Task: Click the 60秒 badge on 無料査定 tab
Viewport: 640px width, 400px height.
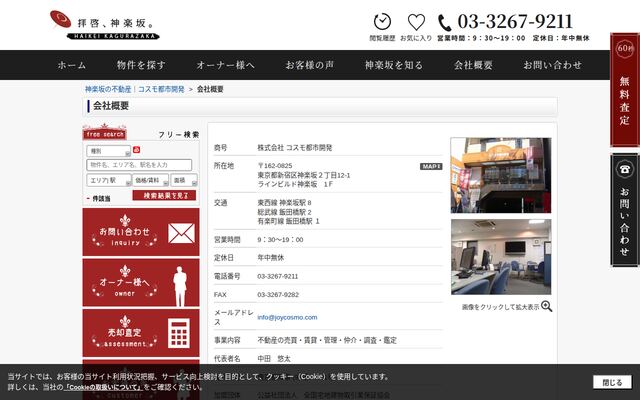Action: 624,48
